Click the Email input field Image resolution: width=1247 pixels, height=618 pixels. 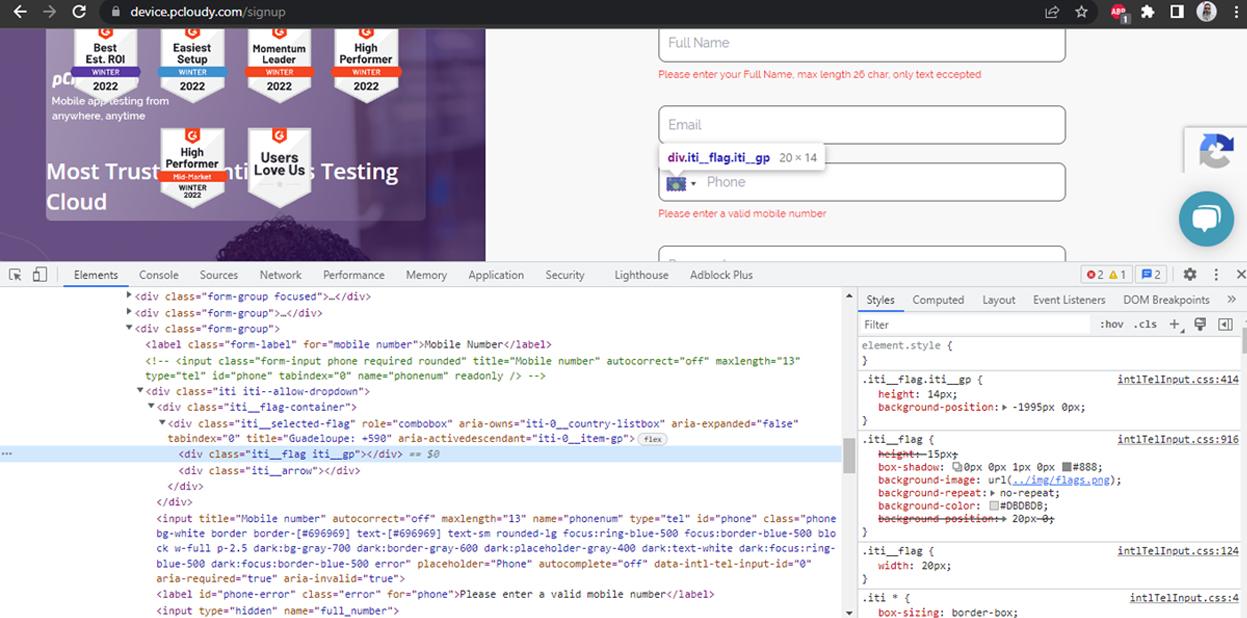tap(862, 125)
